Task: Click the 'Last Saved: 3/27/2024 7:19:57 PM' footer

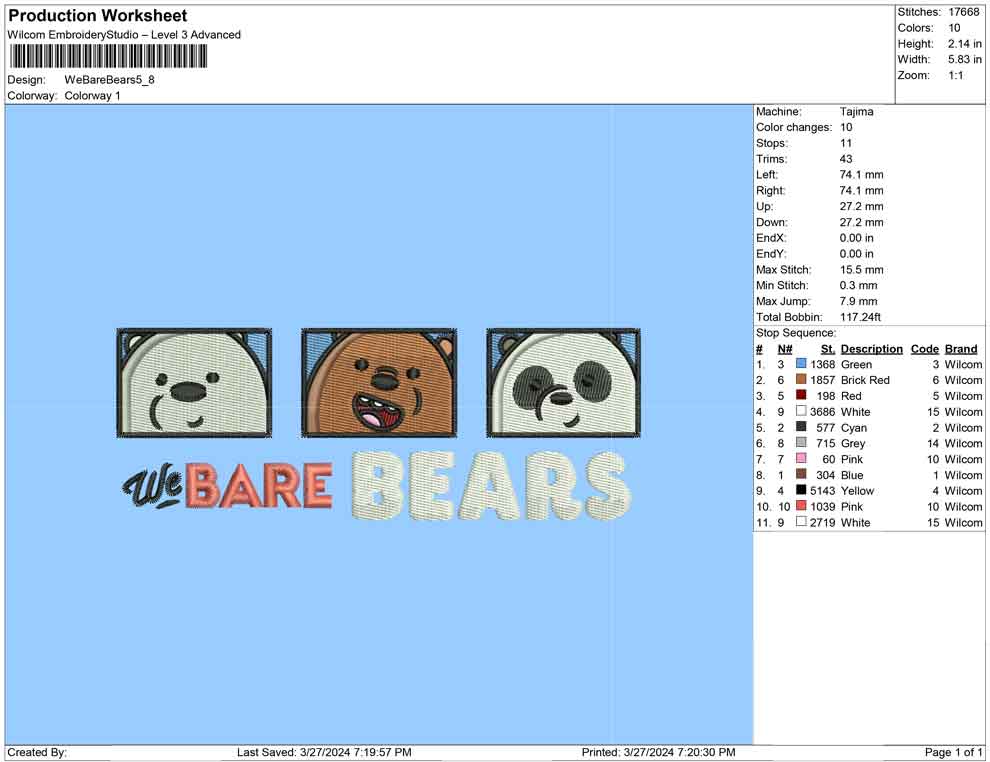Action: (x=325, y=752)
